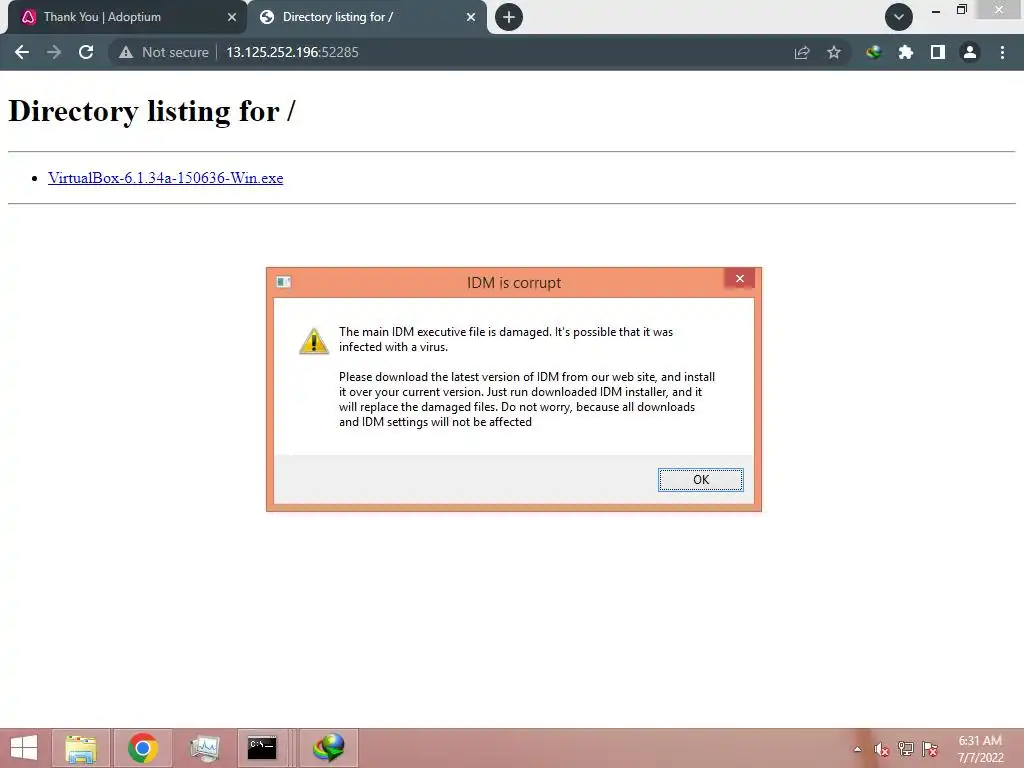Open Internet Download Manager taskbar icon

click(x=328, y=748)
